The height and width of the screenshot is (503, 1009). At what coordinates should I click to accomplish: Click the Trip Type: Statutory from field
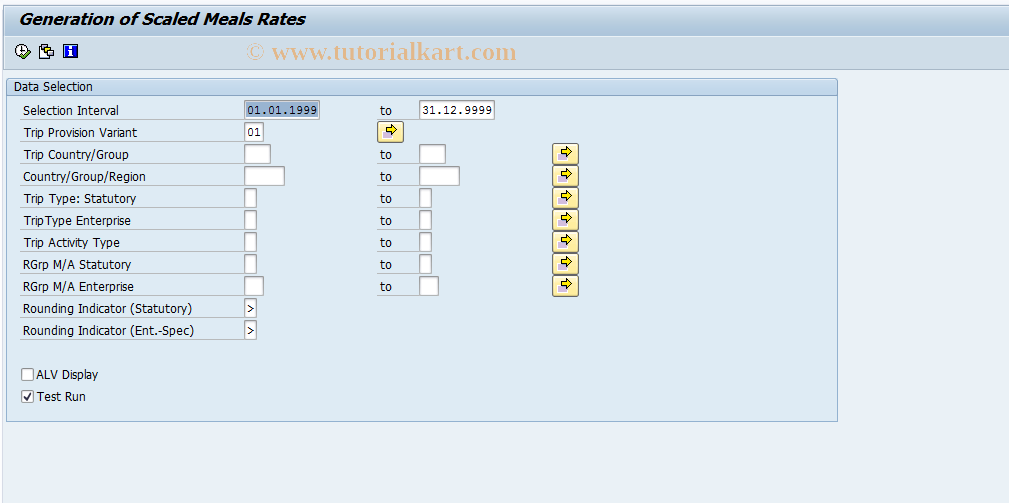(x=250, y=198)
